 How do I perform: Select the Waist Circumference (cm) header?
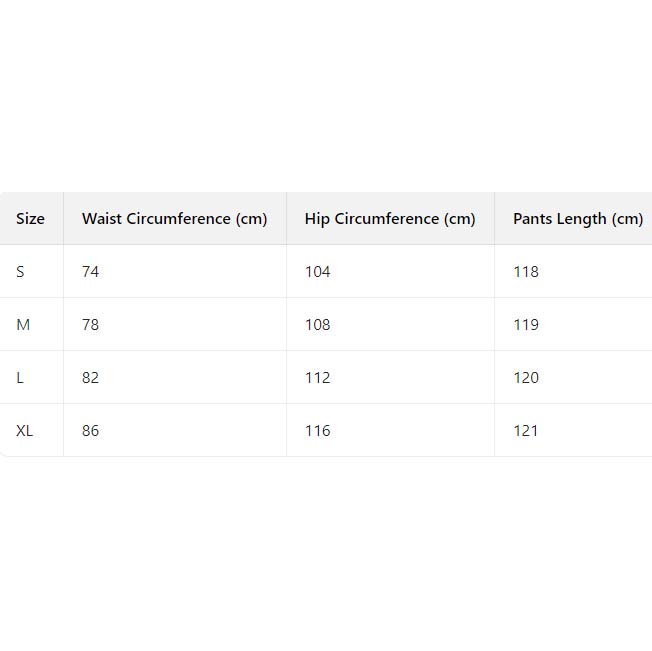[174, 219]
